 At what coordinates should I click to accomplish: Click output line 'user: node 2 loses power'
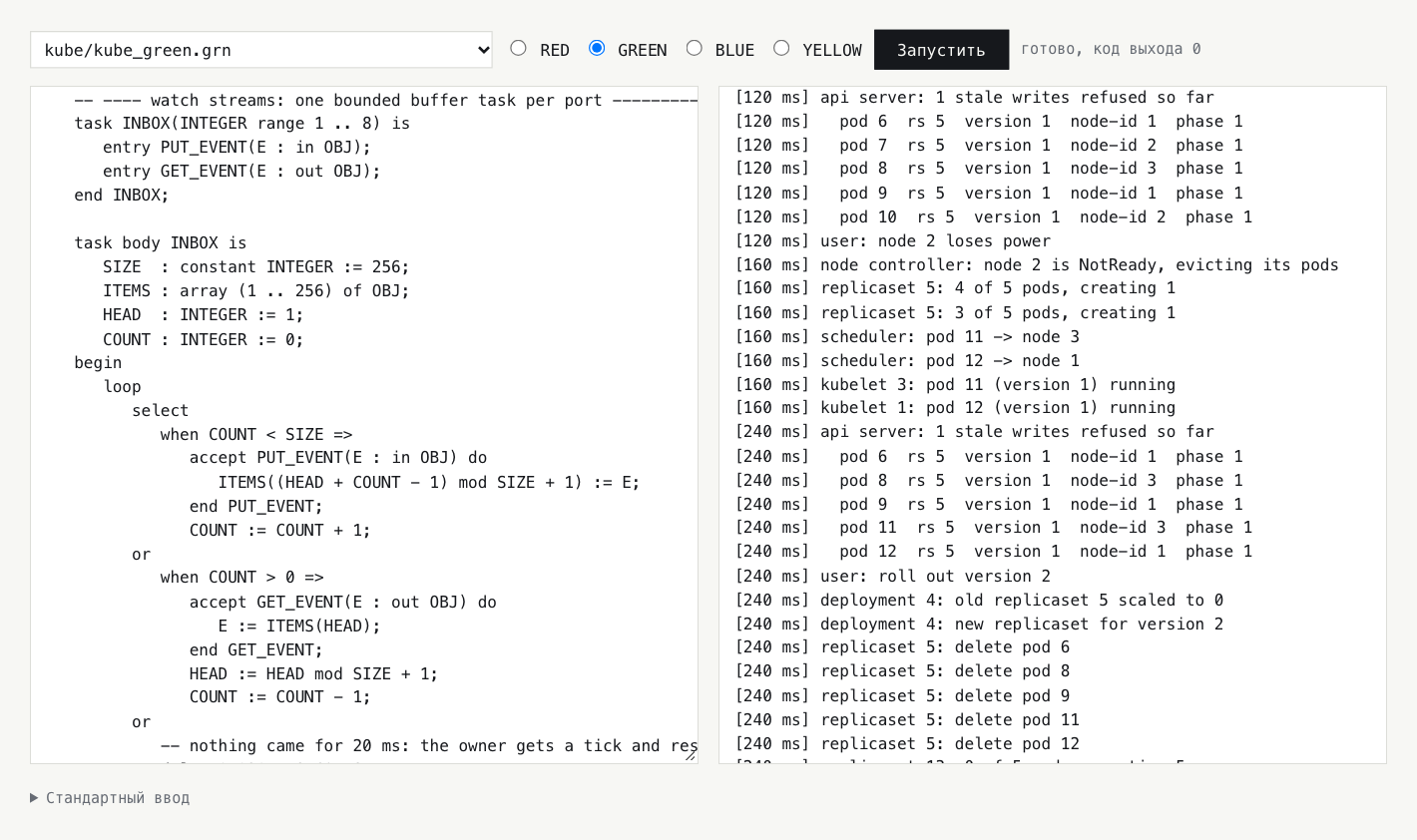pyautogui.click(x=892, y=241)
